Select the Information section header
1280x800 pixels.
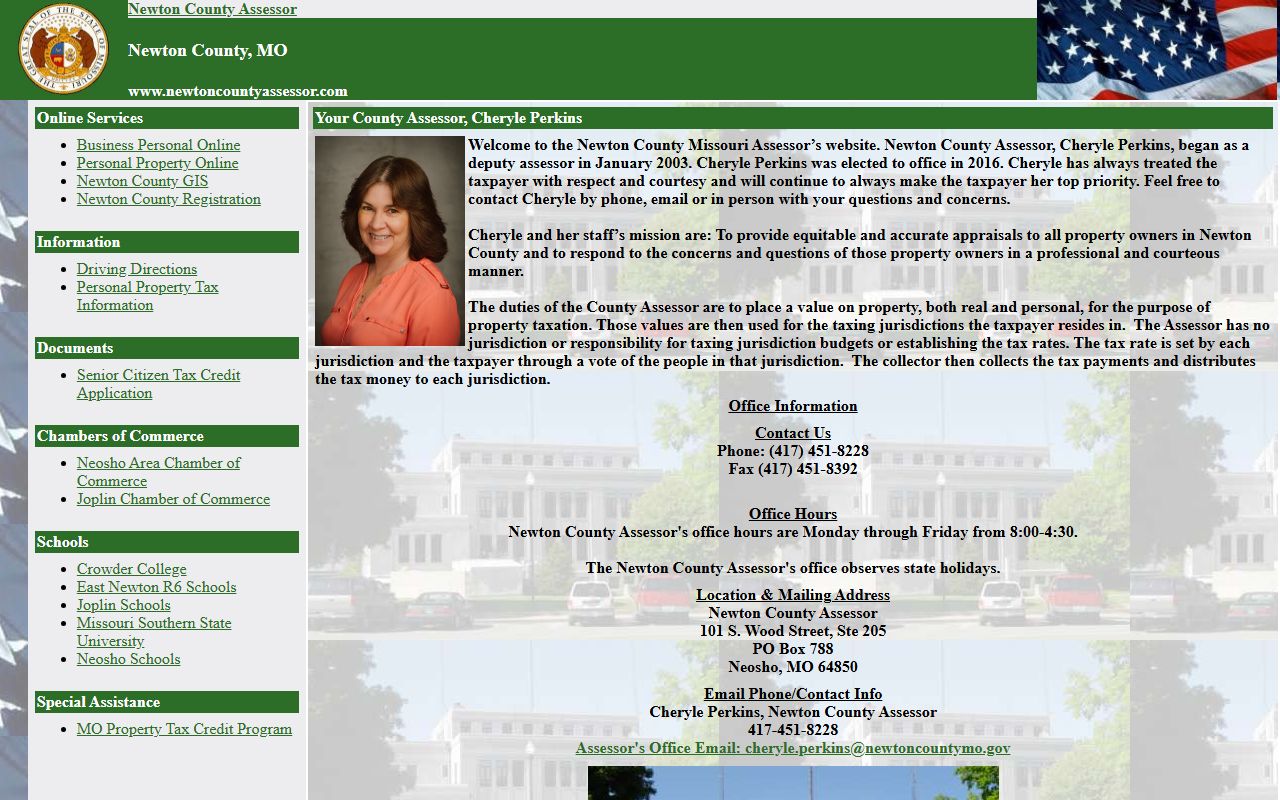(167, 242)
